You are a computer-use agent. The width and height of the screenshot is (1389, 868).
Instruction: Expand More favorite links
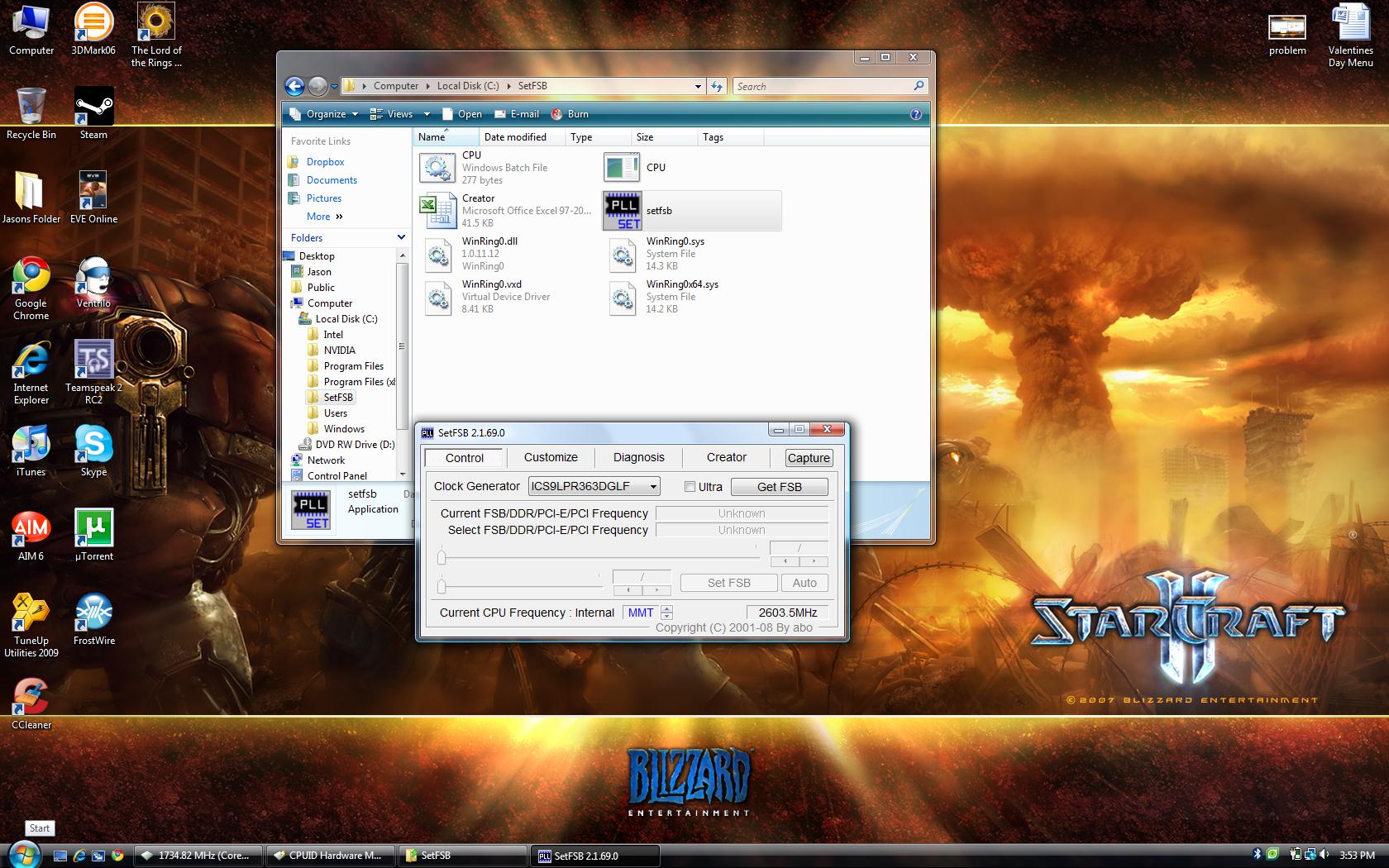(x=324, y=217)
